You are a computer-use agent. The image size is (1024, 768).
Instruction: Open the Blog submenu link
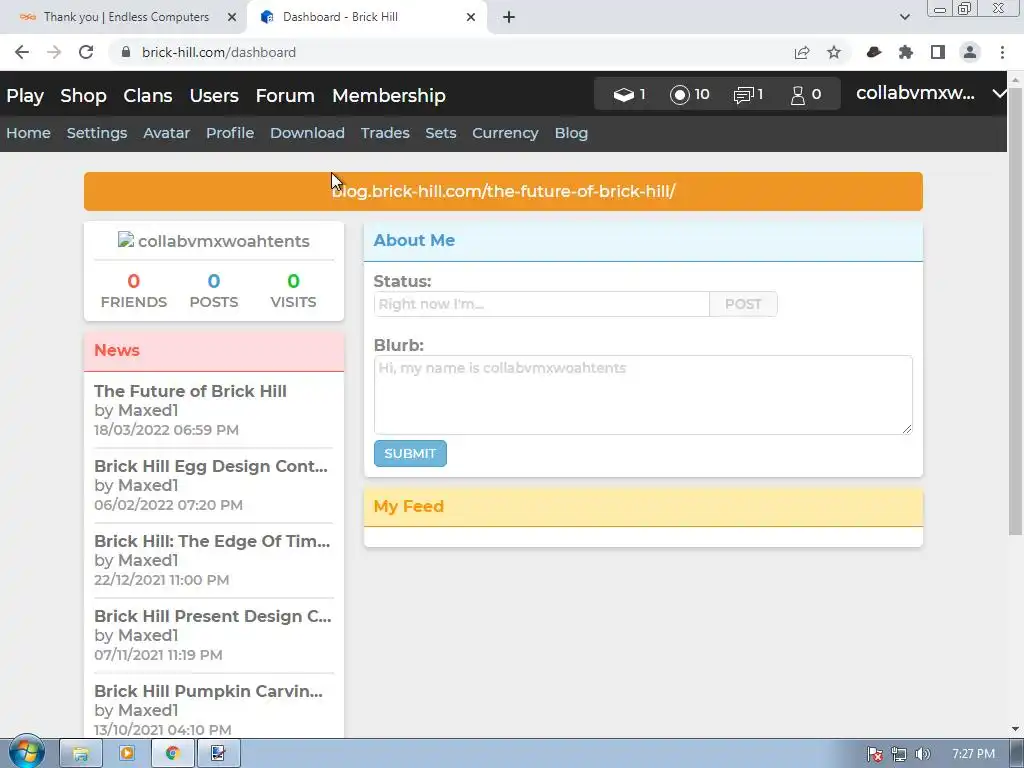[x=571, y=133]
